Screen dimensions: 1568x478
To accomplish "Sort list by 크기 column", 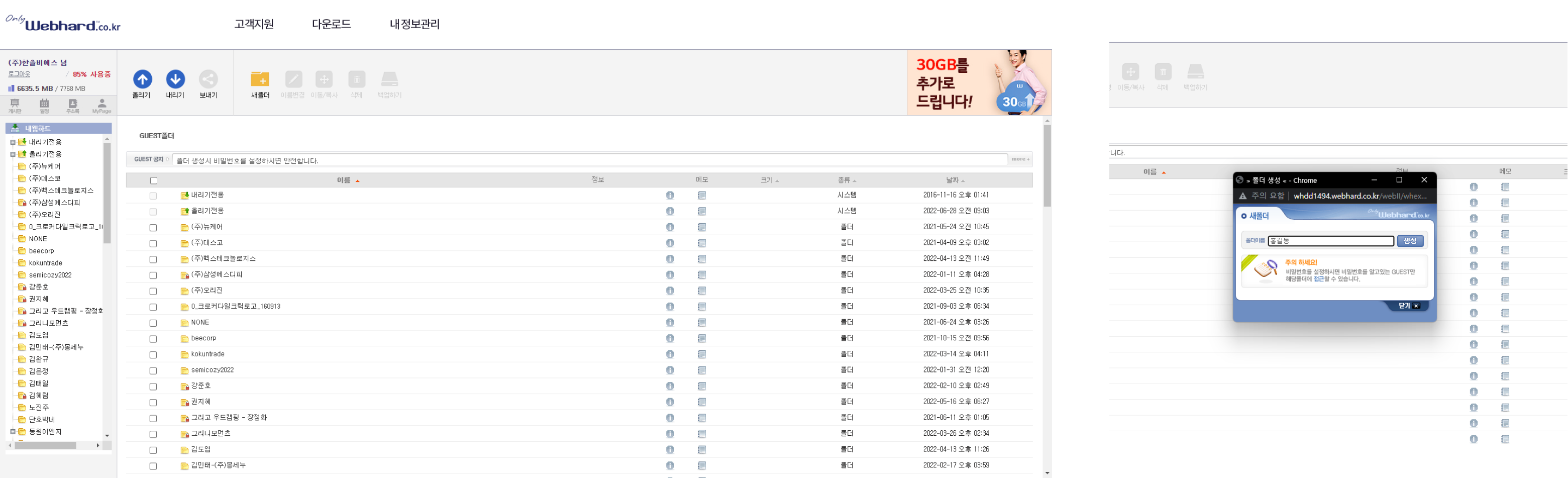I will tap(769, 180).
